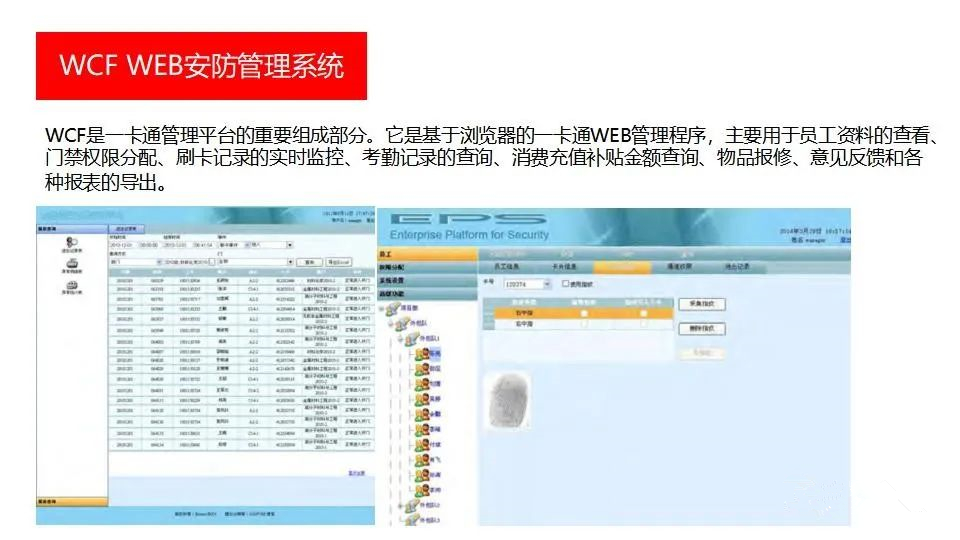Select the 外包队3 group icon in tree

(412, 520)
